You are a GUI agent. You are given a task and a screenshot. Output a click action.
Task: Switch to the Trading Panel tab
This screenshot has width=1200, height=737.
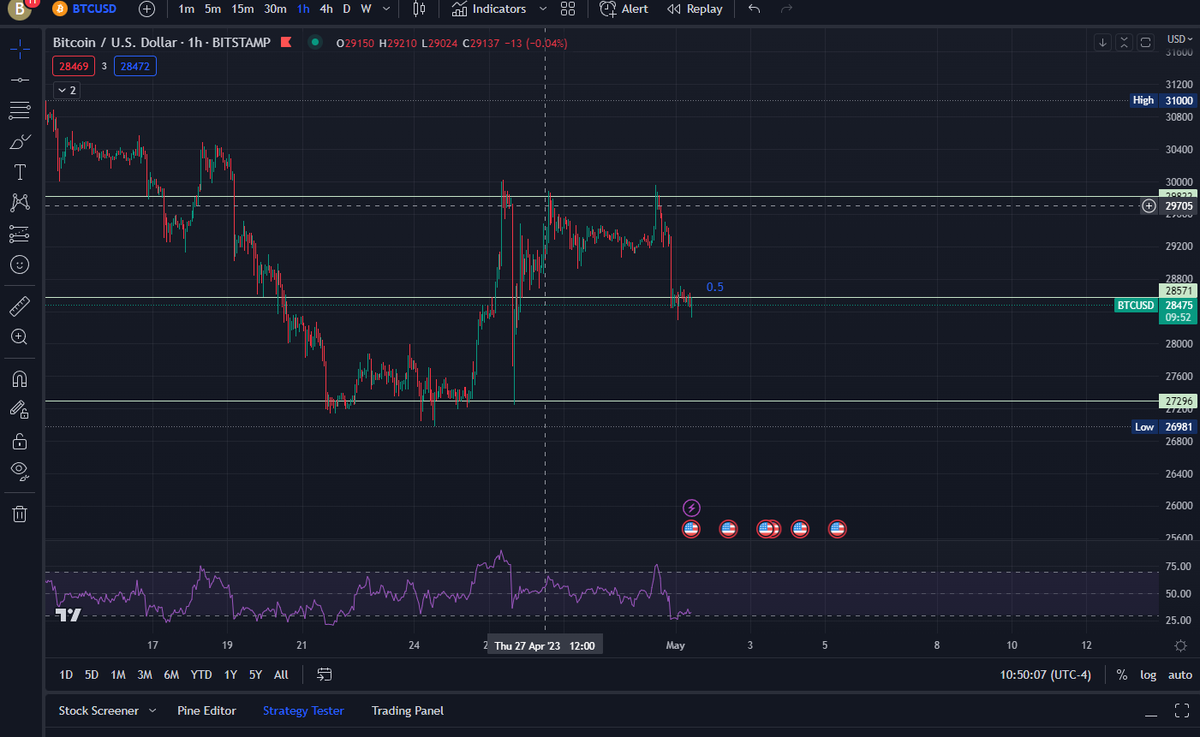407,711
